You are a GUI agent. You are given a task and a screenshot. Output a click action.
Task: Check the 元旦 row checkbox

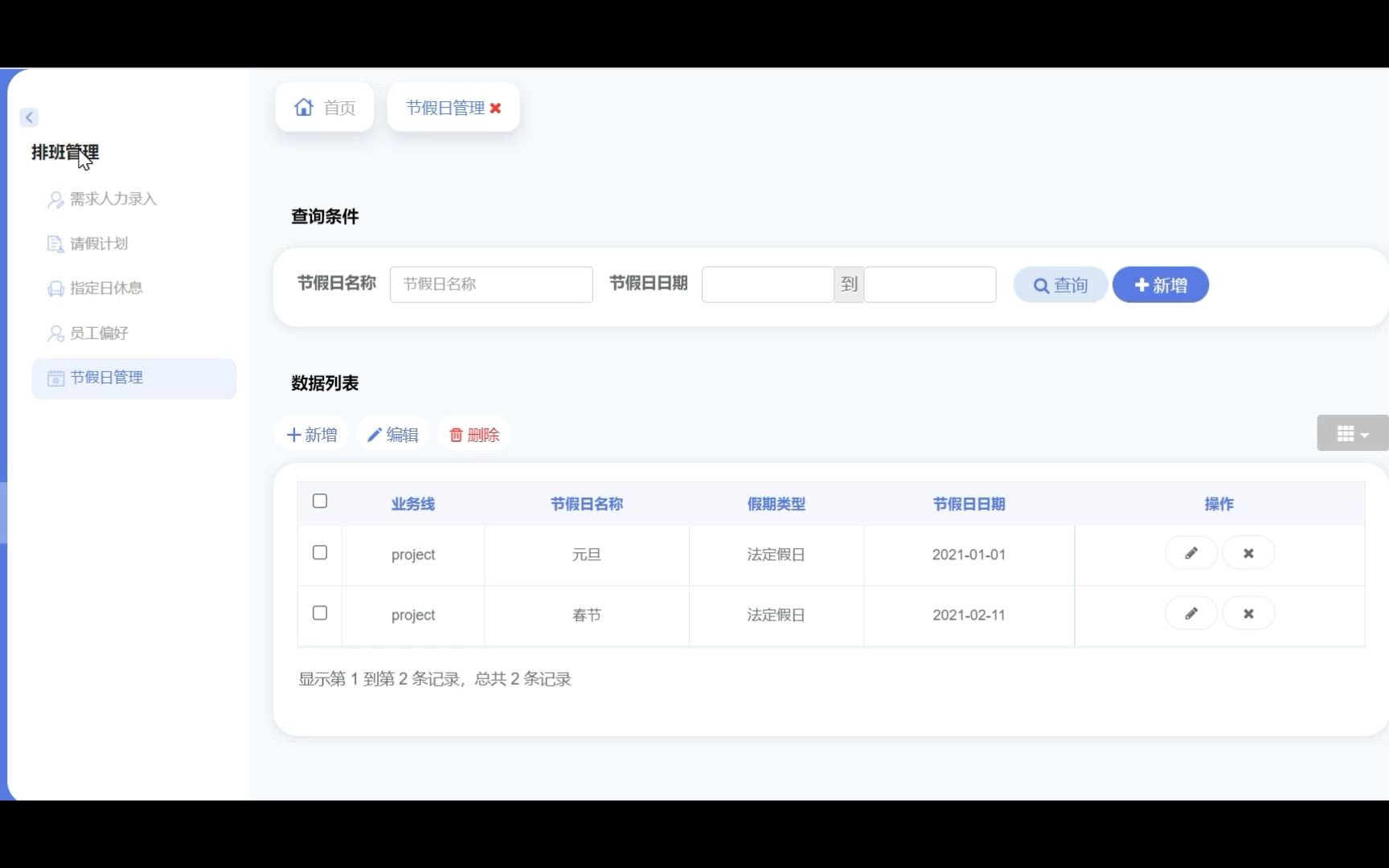(320, 553)
